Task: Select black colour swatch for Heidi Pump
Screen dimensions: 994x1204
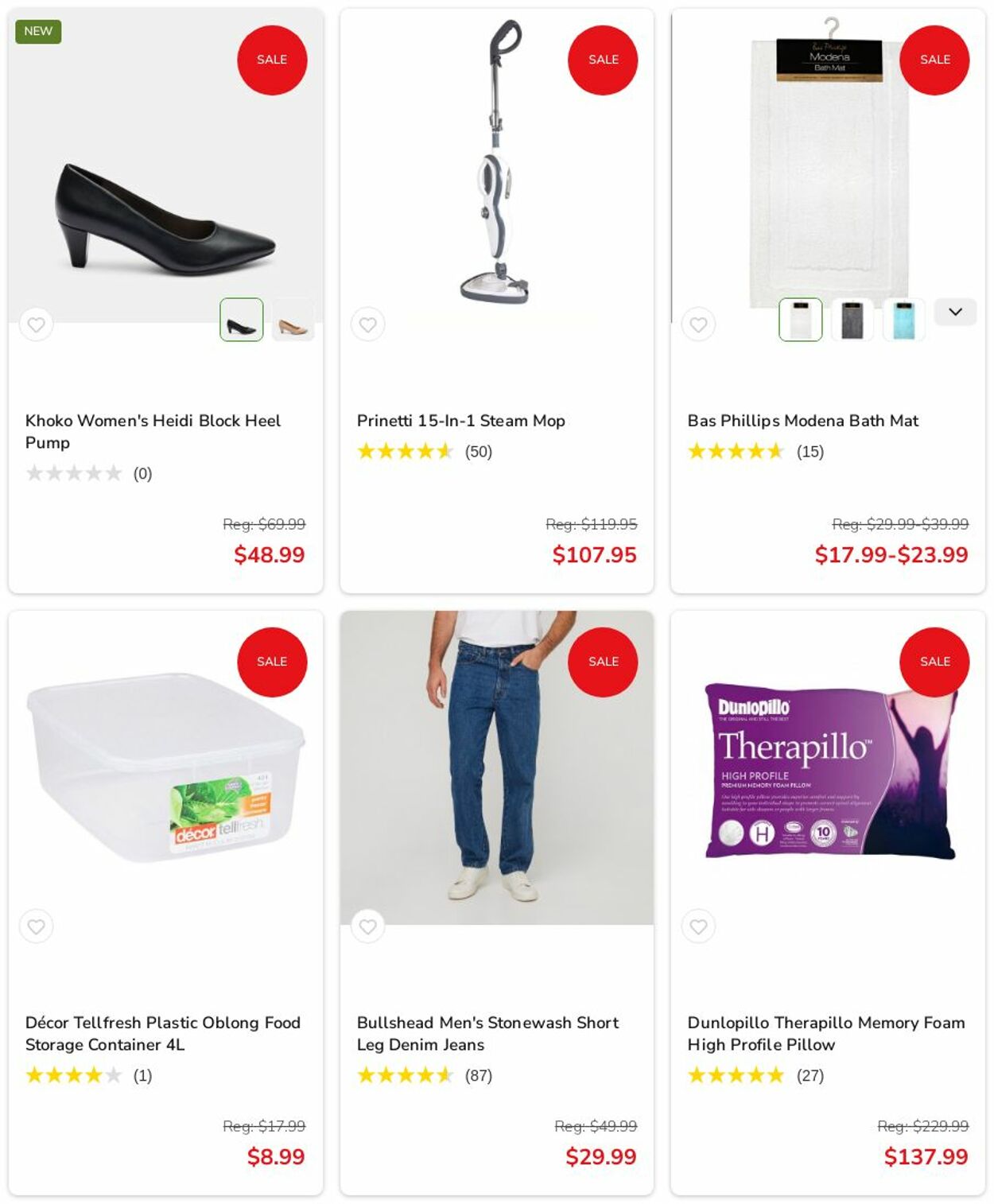Action: click(x=242, y=320)
